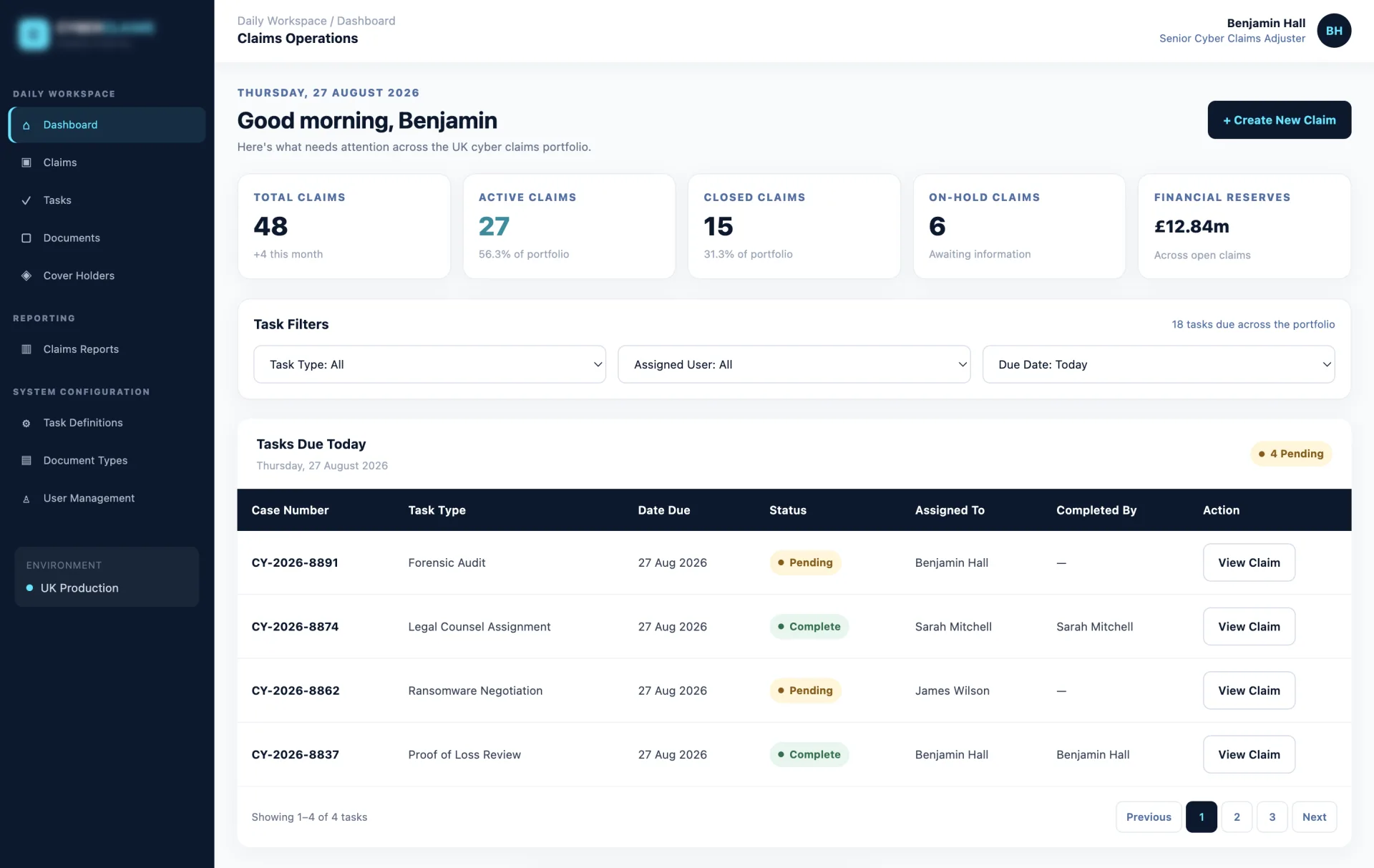Viewport: 1374px width, 868px height.
Task: Click Complete status for Legal Counsel Assignment
Action: [x=809, y=626]
